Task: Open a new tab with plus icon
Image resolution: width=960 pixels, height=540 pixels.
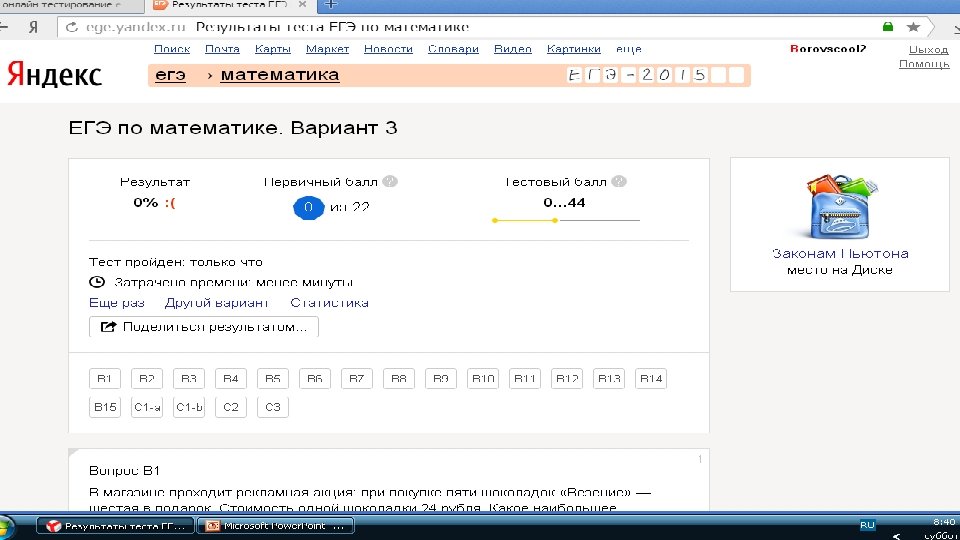Action: tap(331, 5)
